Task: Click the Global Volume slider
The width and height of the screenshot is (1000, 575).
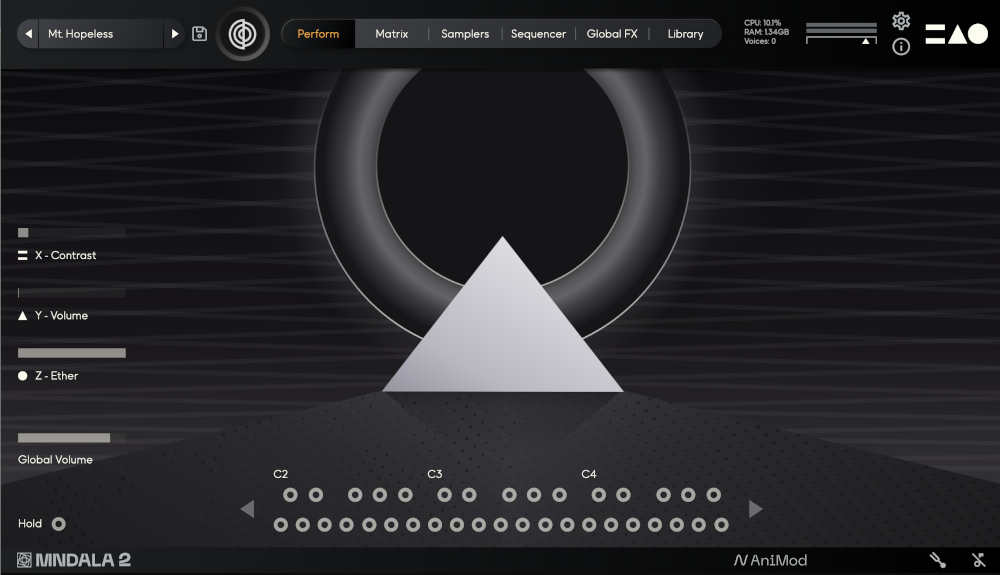Action: 64,438
